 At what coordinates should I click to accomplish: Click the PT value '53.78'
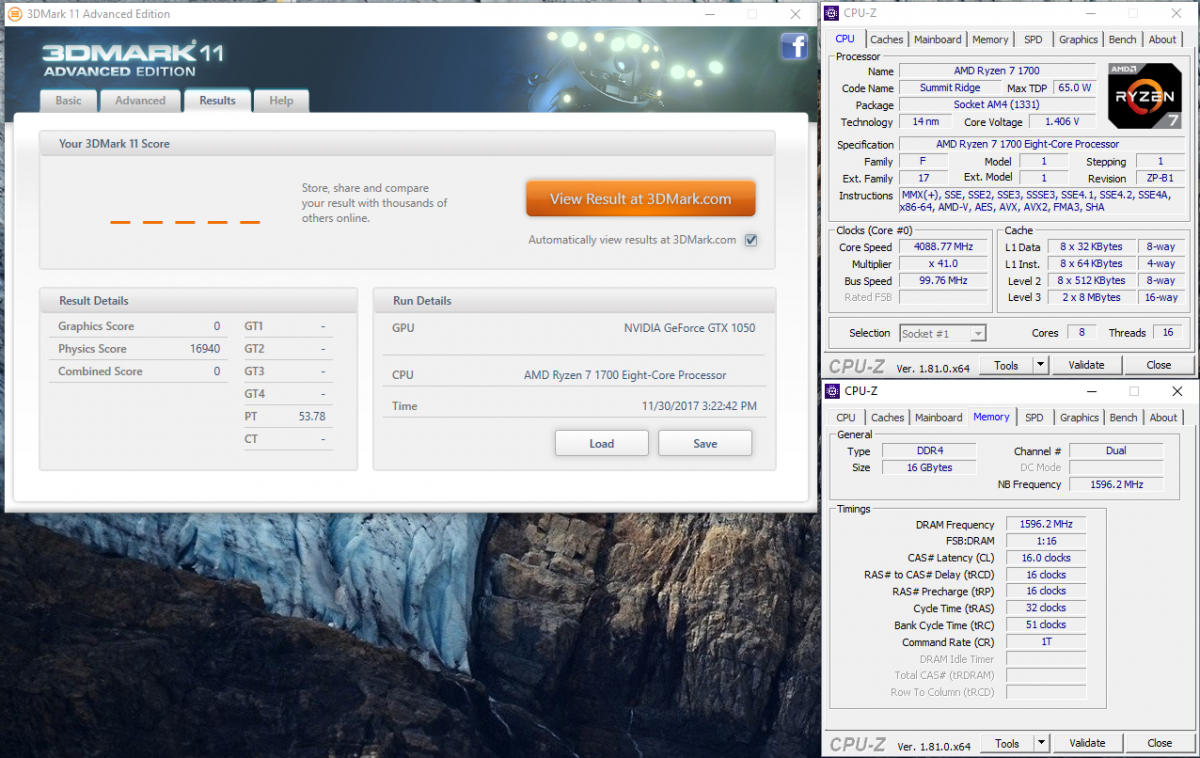point(312,416)
